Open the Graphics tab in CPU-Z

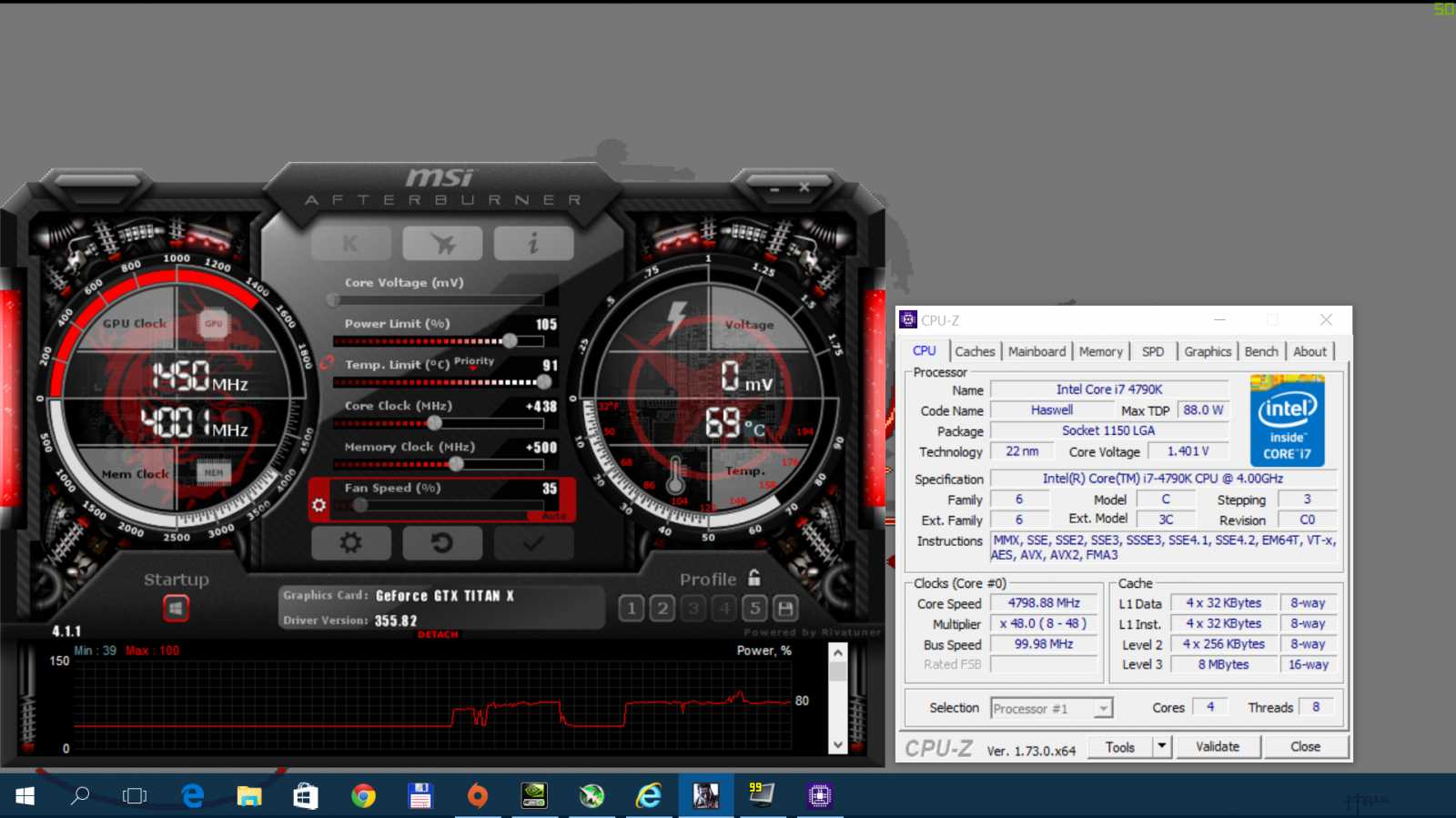[x=1208, y=351]
